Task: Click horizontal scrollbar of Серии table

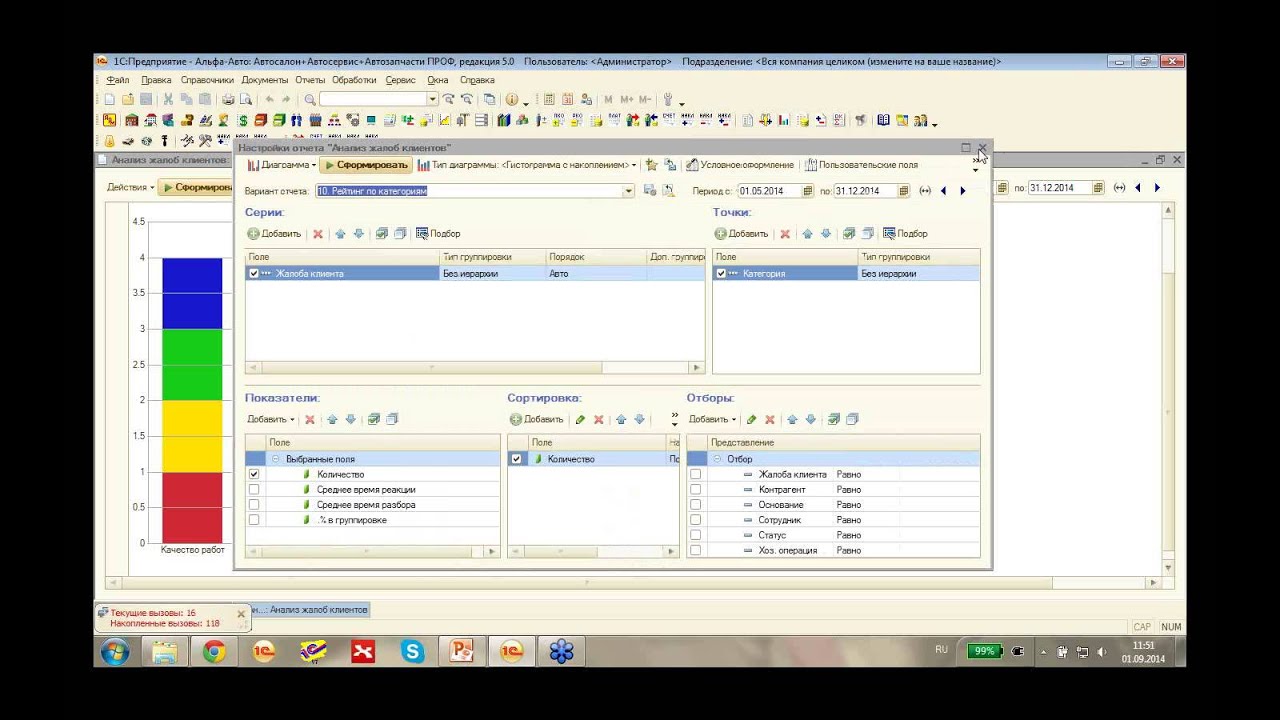Action: pos(475,368)
